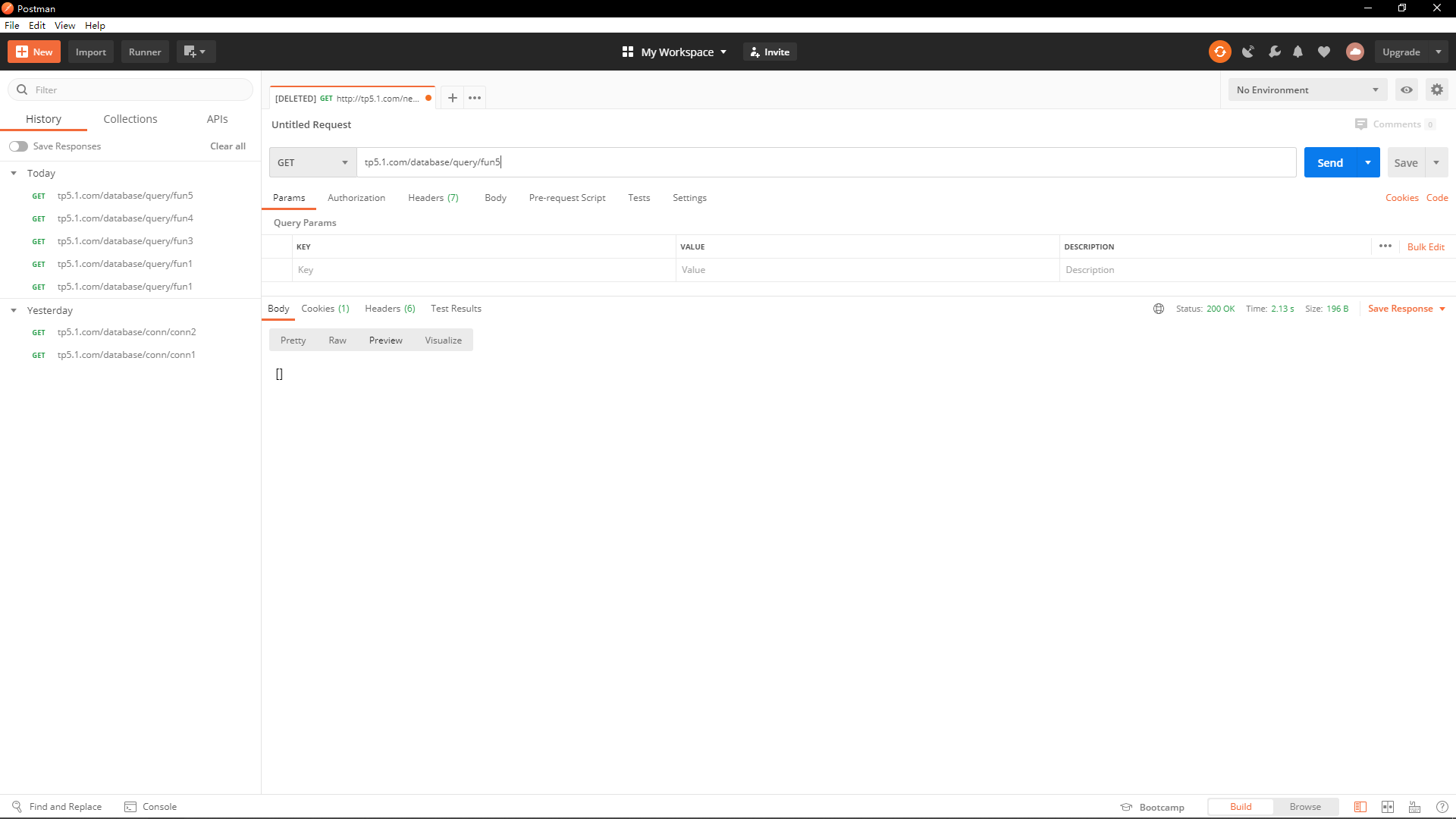This screenshot has height=819, width=1456.
Task: Toggle two pane view icon
Action: 1388,807
